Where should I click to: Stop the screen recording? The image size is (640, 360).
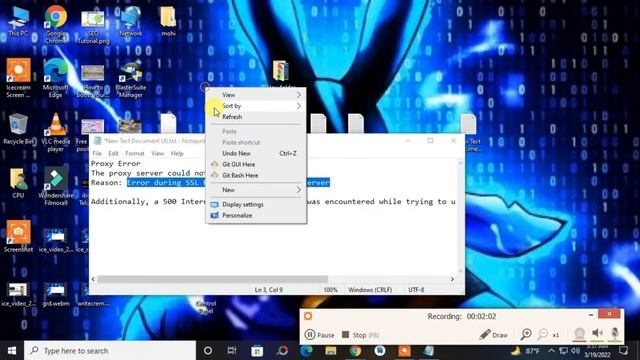click(x=360, y=335)
